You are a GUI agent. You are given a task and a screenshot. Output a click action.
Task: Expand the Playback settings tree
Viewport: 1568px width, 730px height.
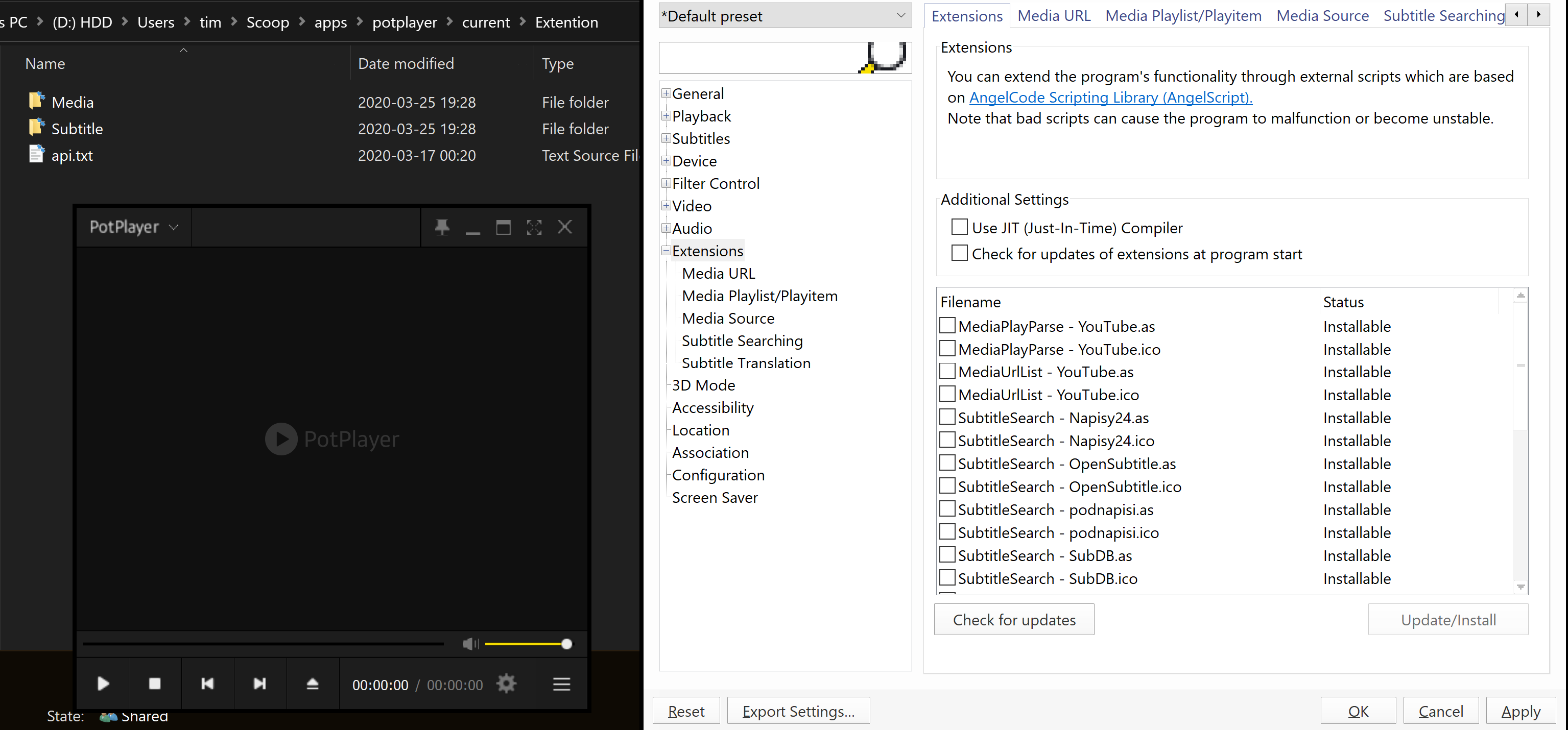point(666,115)
